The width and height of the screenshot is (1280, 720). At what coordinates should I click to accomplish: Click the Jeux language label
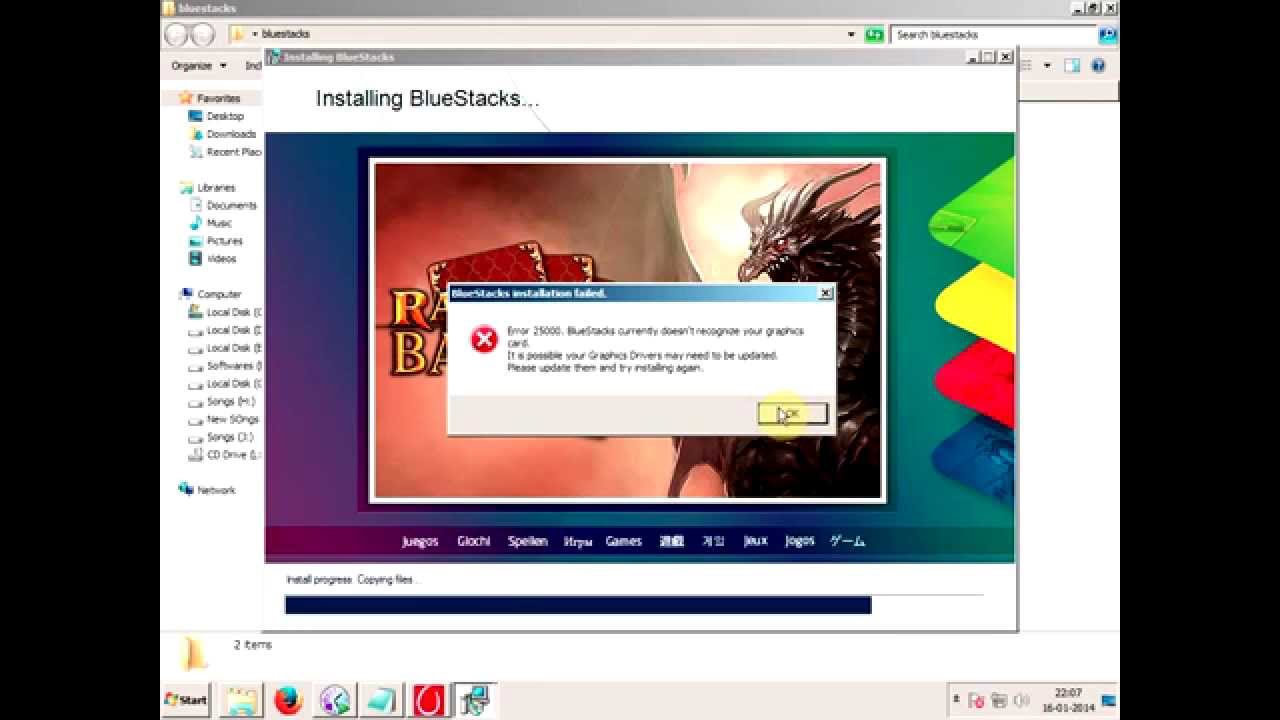point(755,541)
